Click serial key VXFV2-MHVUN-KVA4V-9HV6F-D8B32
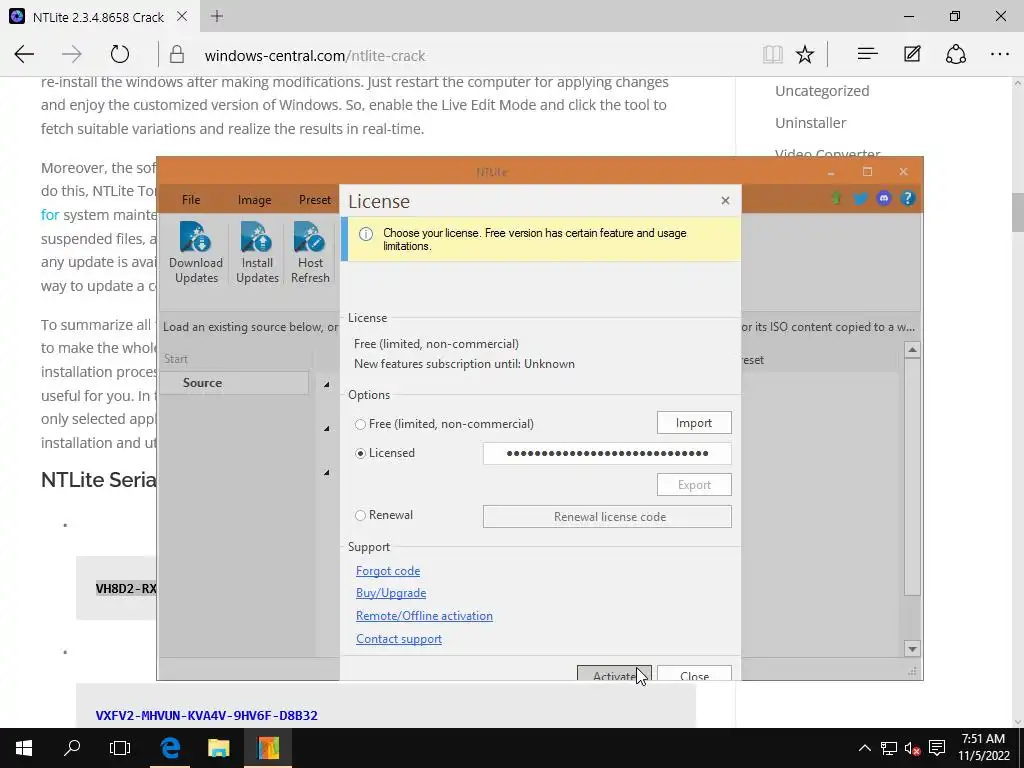The height and width of the screenshot is (768, 1024). (206, 715)
